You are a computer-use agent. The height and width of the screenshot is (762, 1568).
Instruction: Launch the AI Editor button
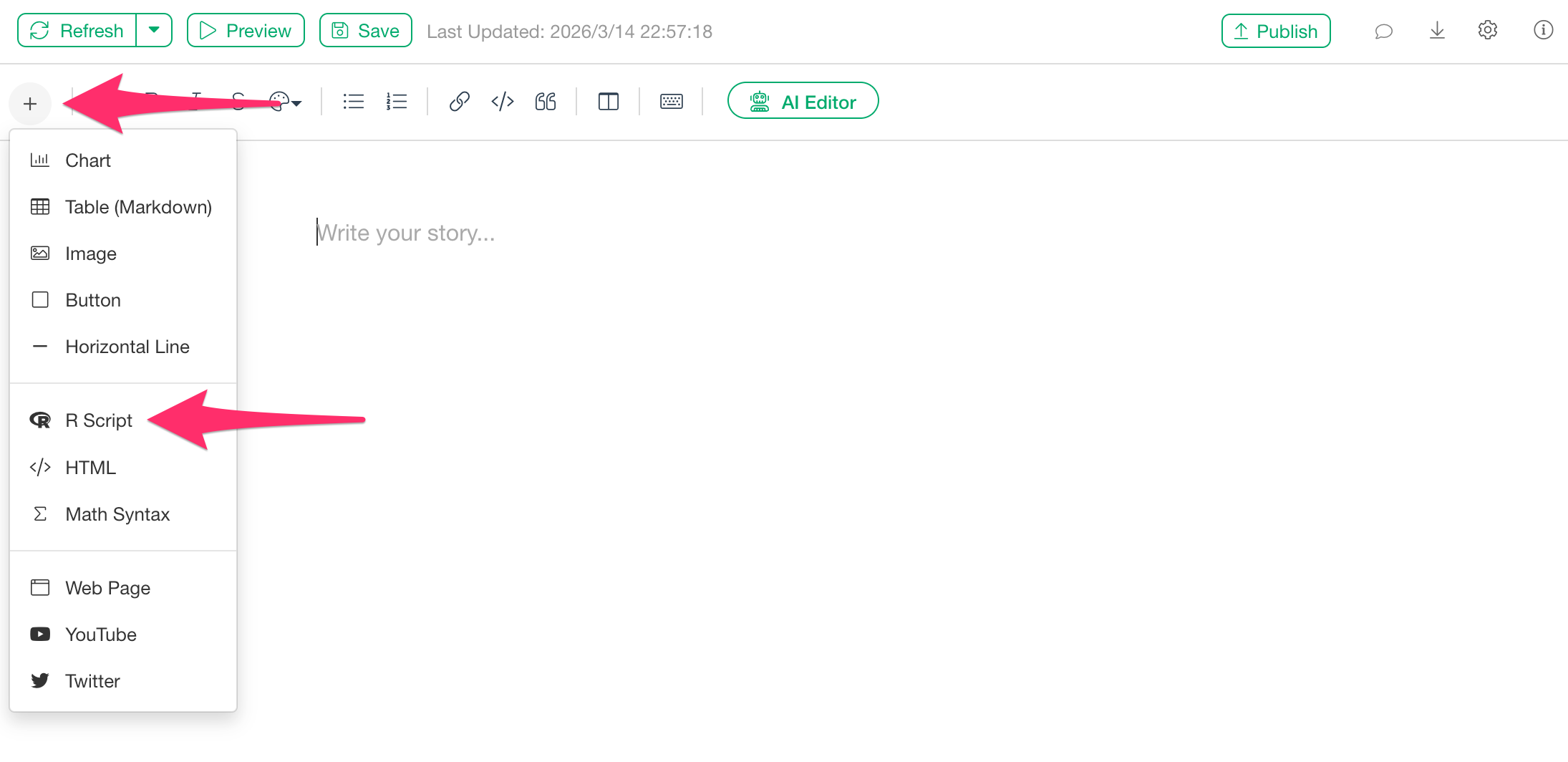803,101
